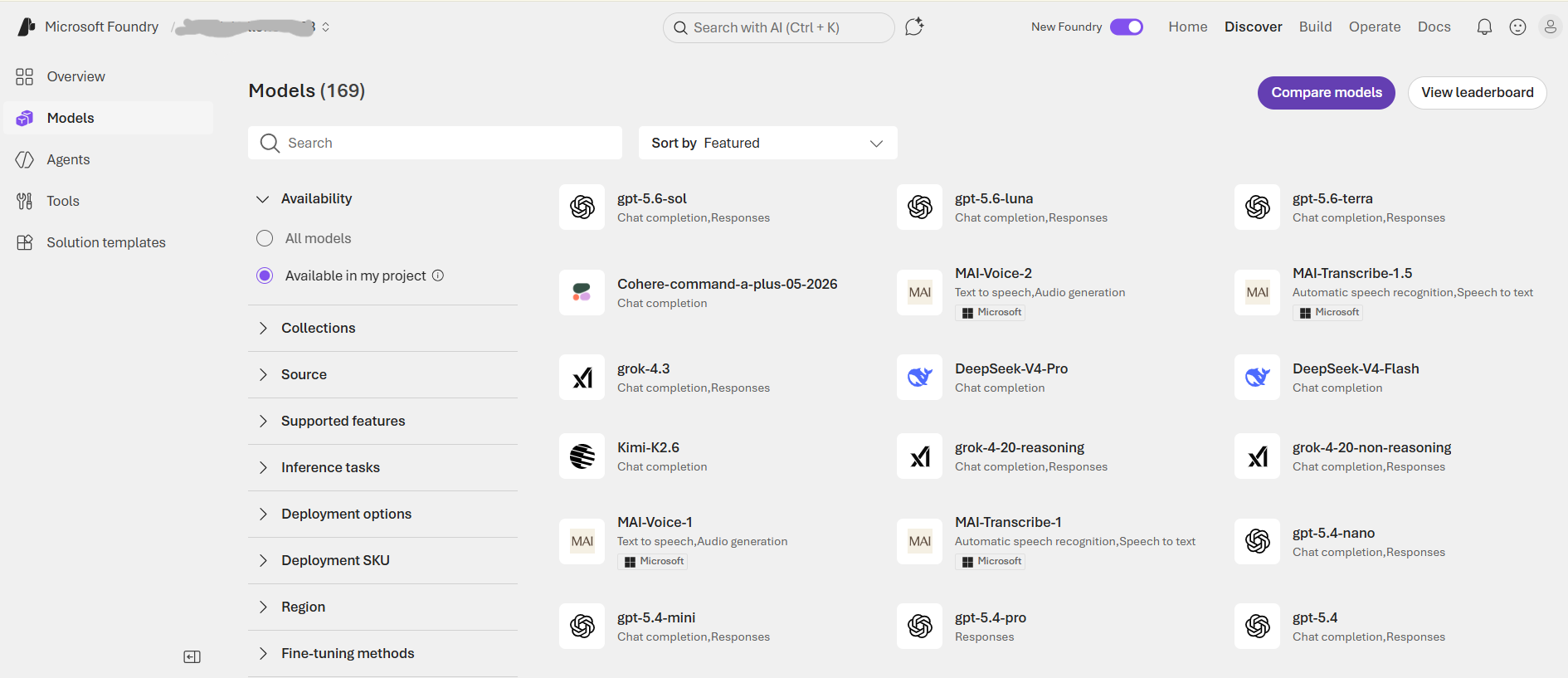Click the xAI logo for grok-4-20-reasoning
The height and width of the screenshot is (678, 1568).
pos(919,456)
